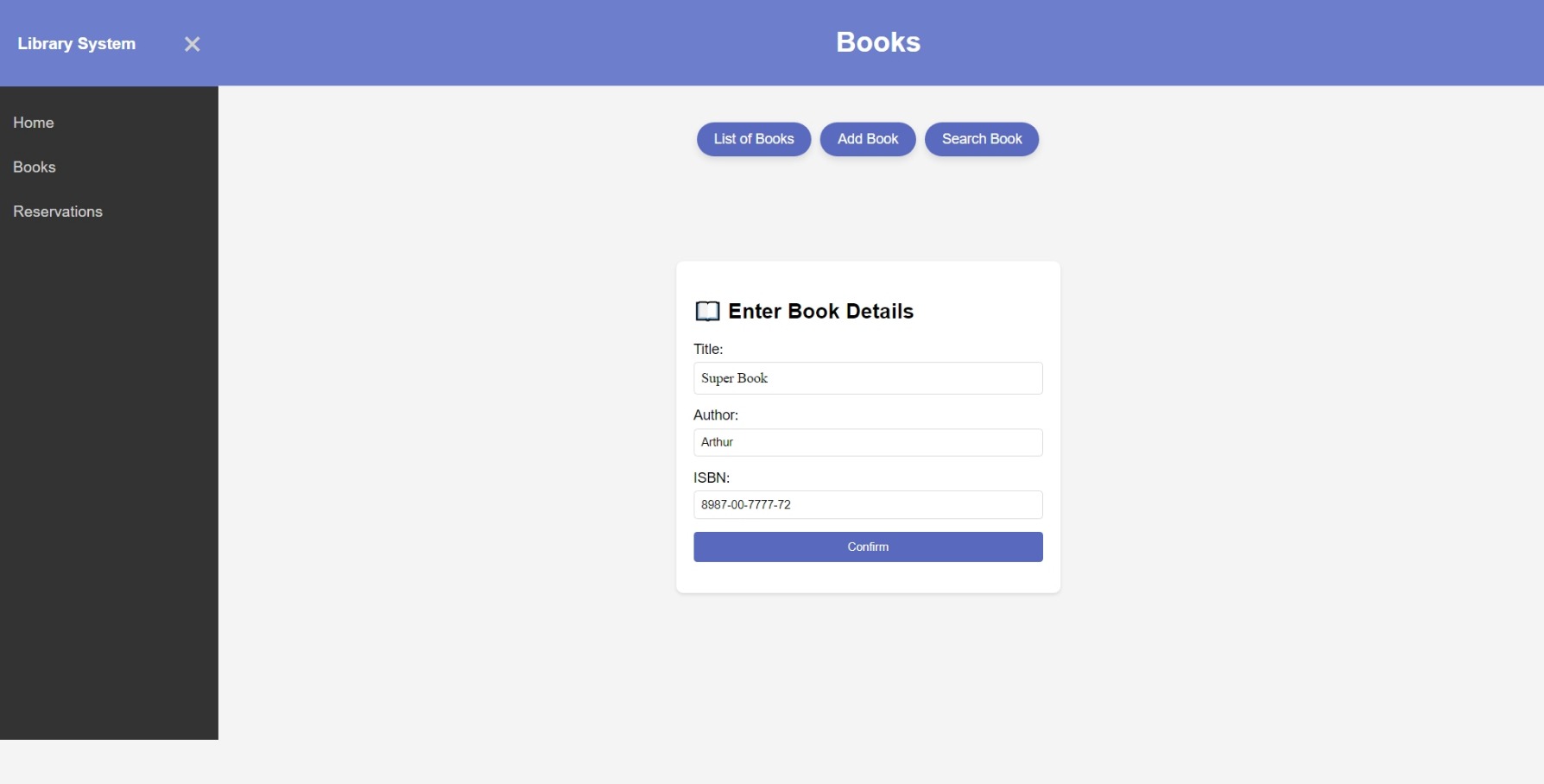Click the Title input containing Super Book

(x=867, y=377)
